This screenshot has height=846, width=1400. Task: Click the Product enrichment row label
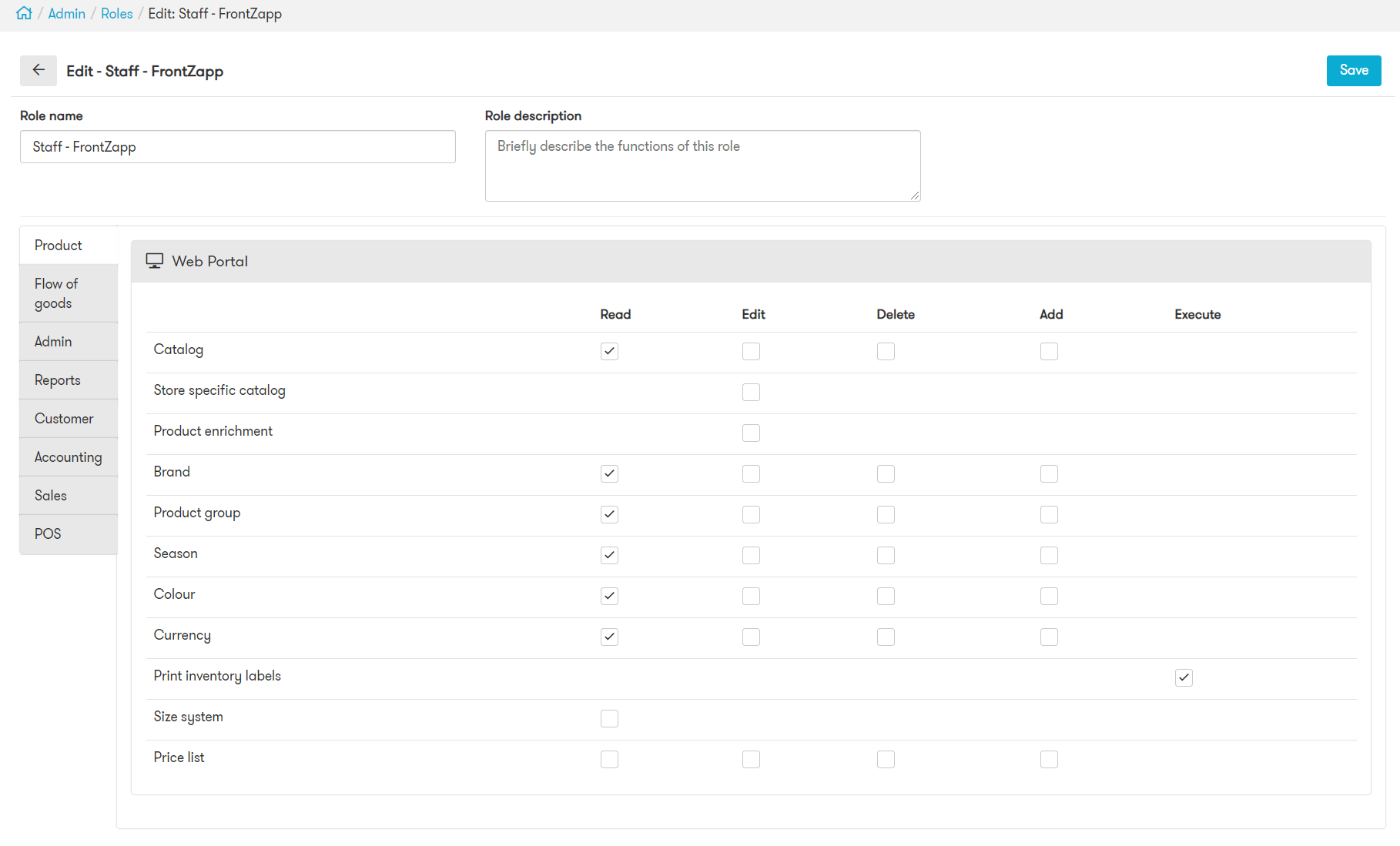coord(213,431)
